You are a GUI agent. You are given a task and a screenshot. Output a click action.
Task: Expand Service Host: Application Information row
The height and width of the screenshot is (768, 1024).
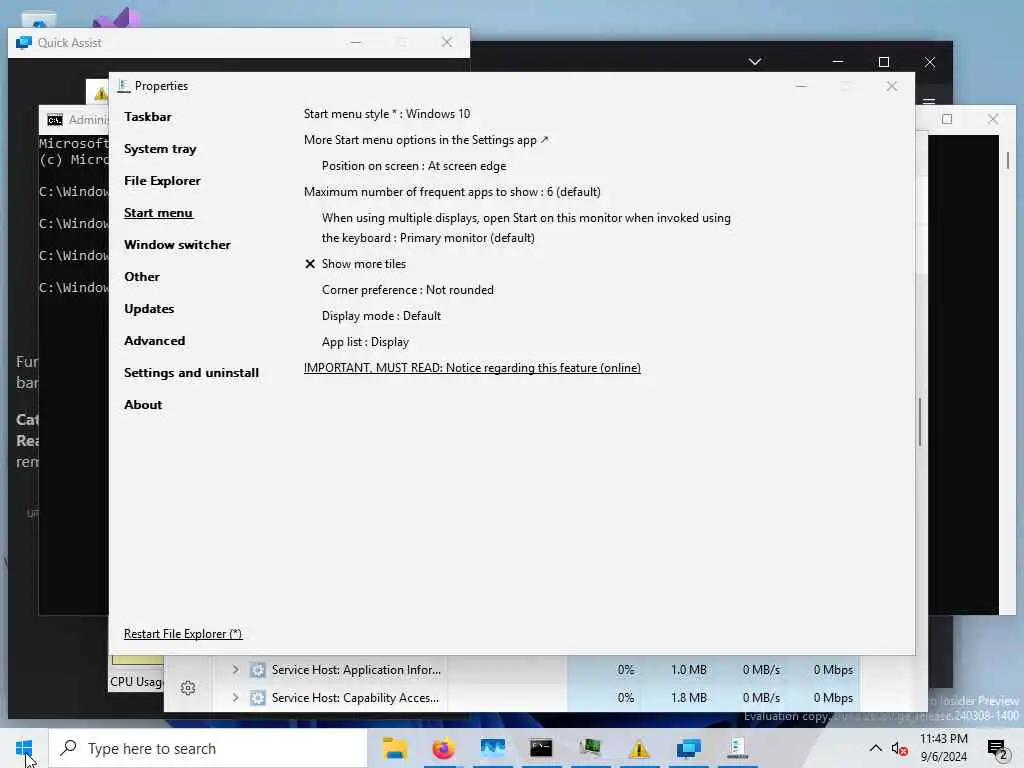[x=235, y=669]
